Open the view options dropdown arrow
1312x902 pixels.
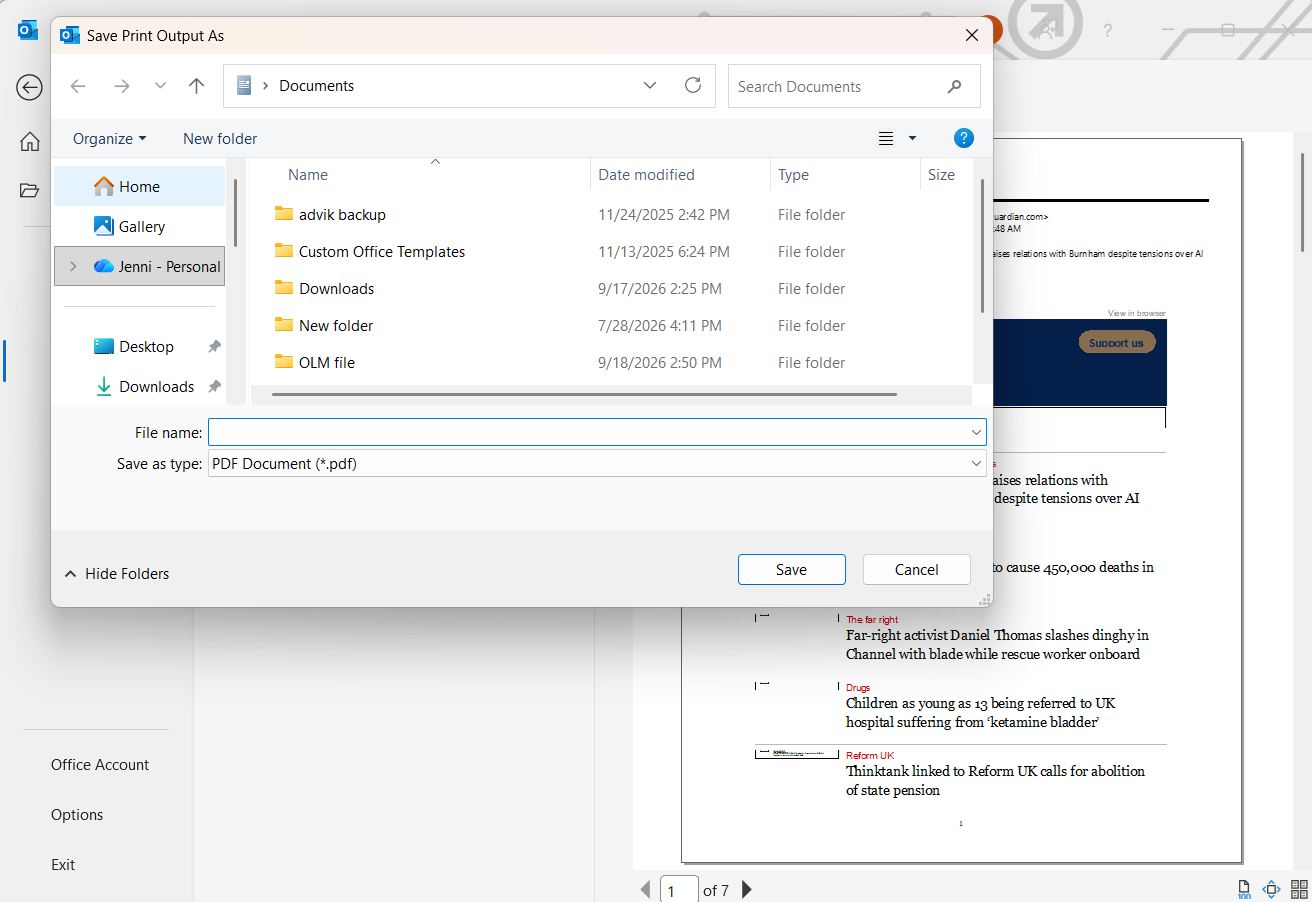click(912, 139)
